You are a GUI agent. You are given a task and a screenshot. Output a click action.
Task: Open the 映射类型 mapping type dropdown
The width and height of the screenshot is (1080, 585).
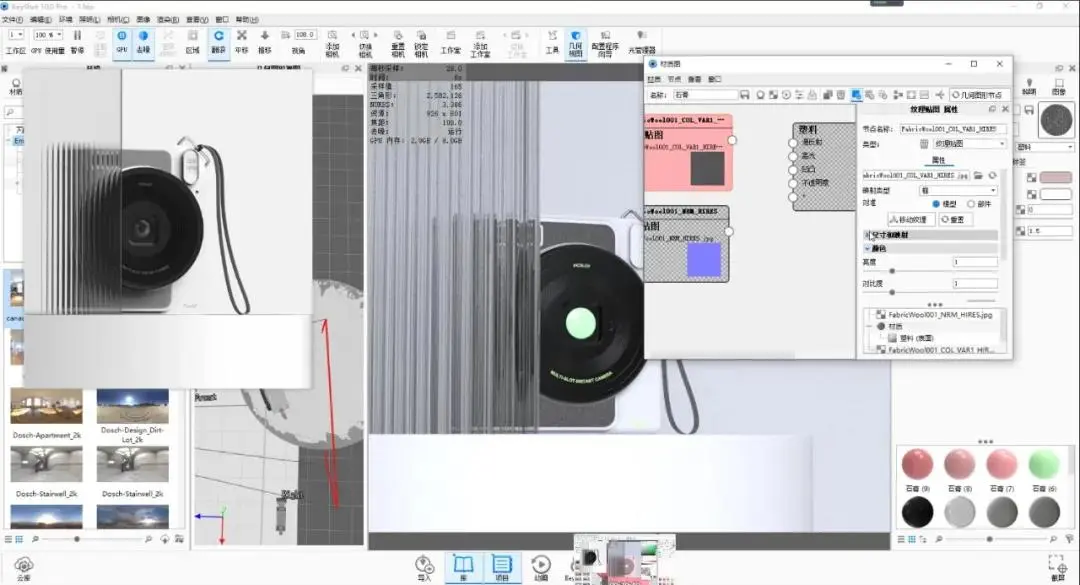pyautogui.click(x=959, y=190)
